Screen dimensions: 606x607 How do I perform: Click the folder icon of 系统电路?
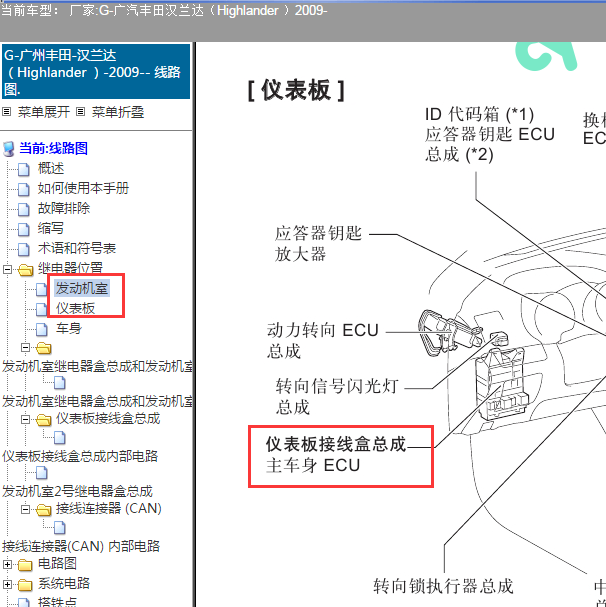(x=26, y=585)
